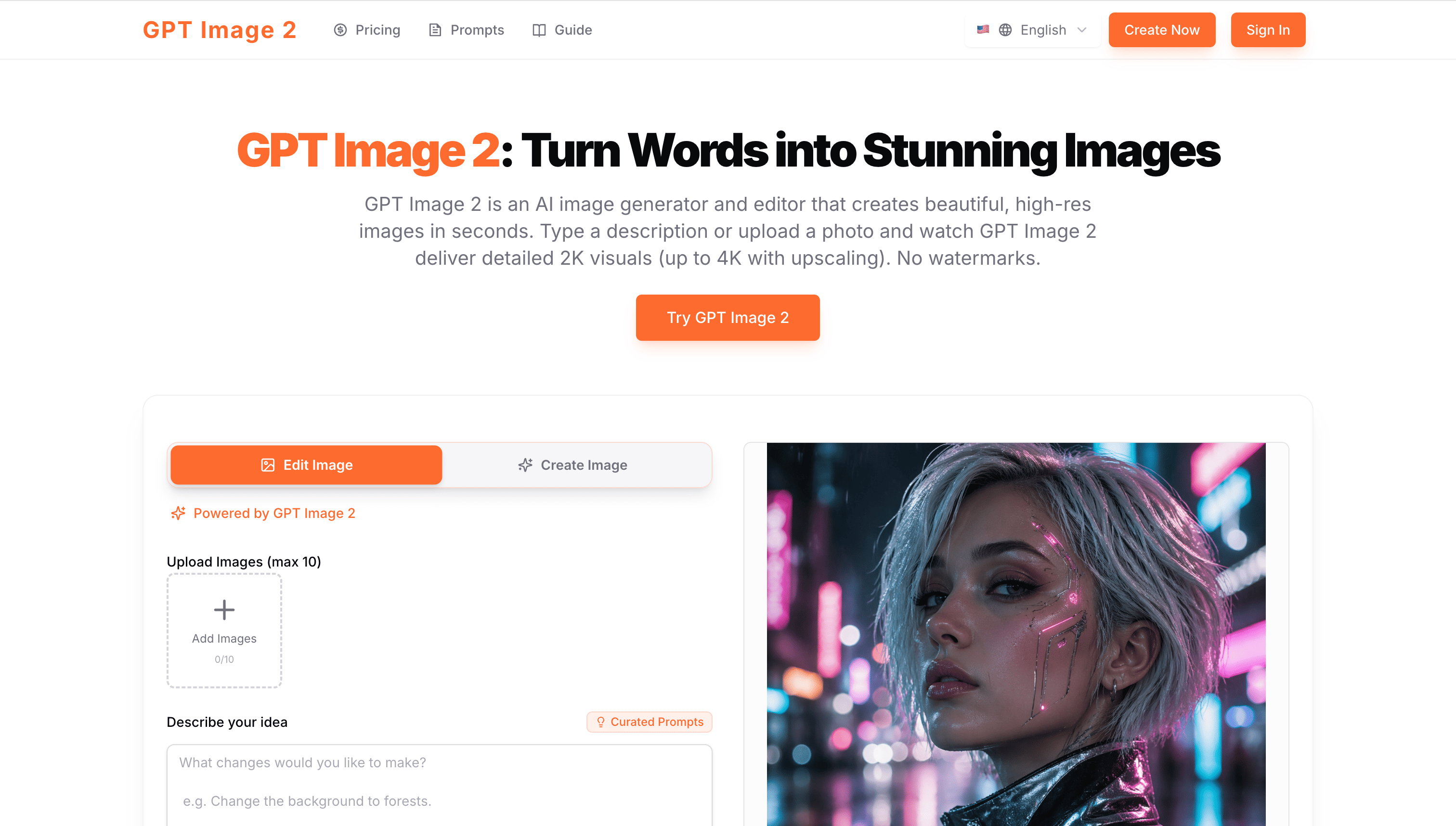This screenshot has height=826, width=1456.
Task: Open the Guide page
Action: pyautogui.click(x=562, y=30)
